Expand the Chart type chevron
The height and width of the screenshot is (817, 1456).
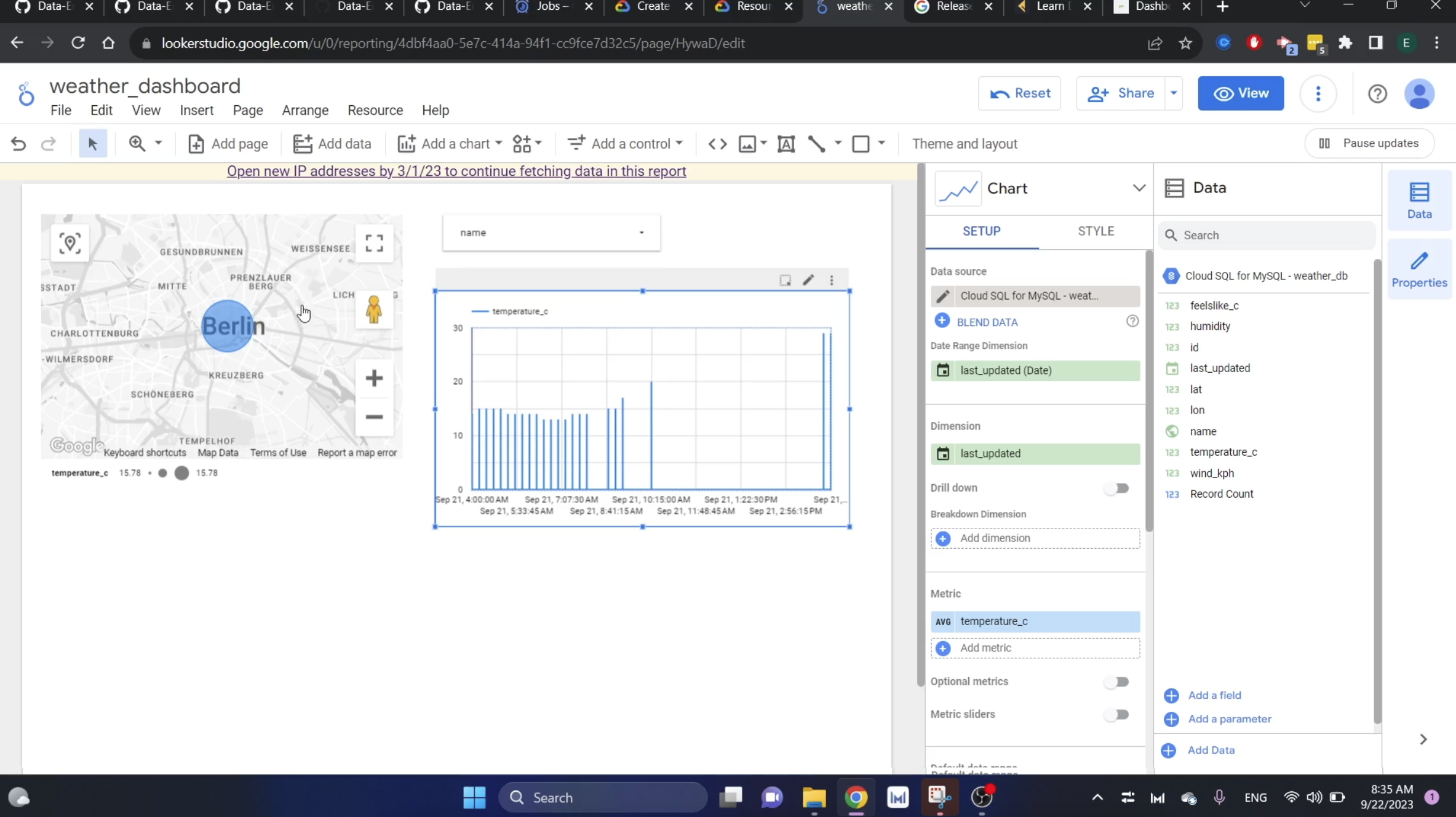click(1139, 188)
